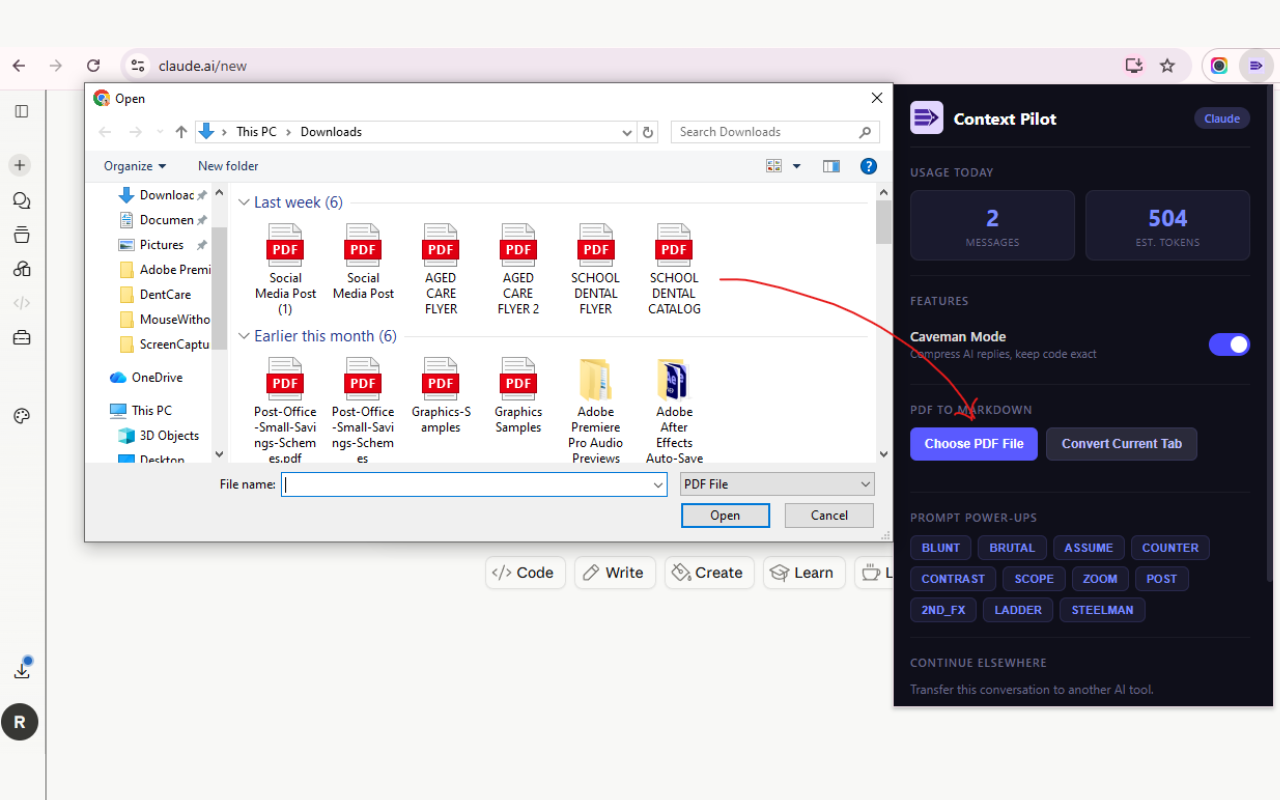Image resolution: width=1280 pixels, height=800 pixels.
Task: Click the Write chip on Claude page
Action: 615,573
